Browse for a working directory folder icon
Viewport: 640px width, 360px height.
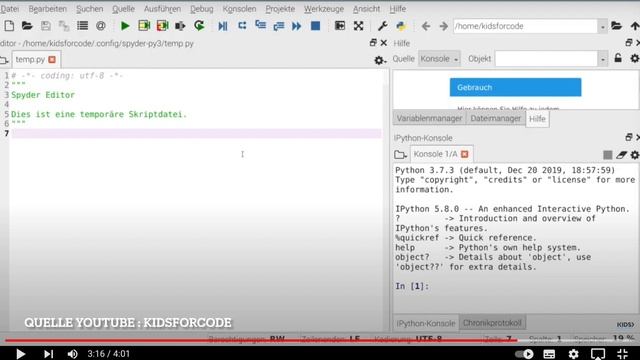(616, 26)
